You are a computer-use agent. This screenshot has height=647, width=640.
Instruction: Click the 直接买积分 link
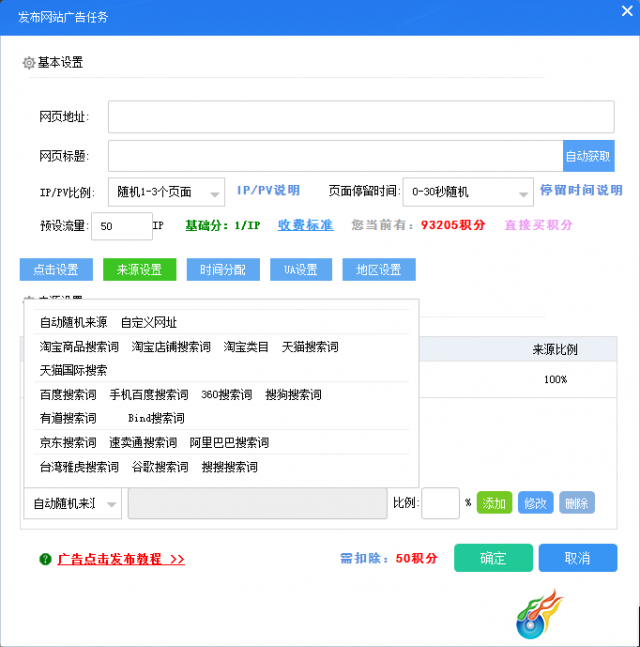[x=538, y=225]
